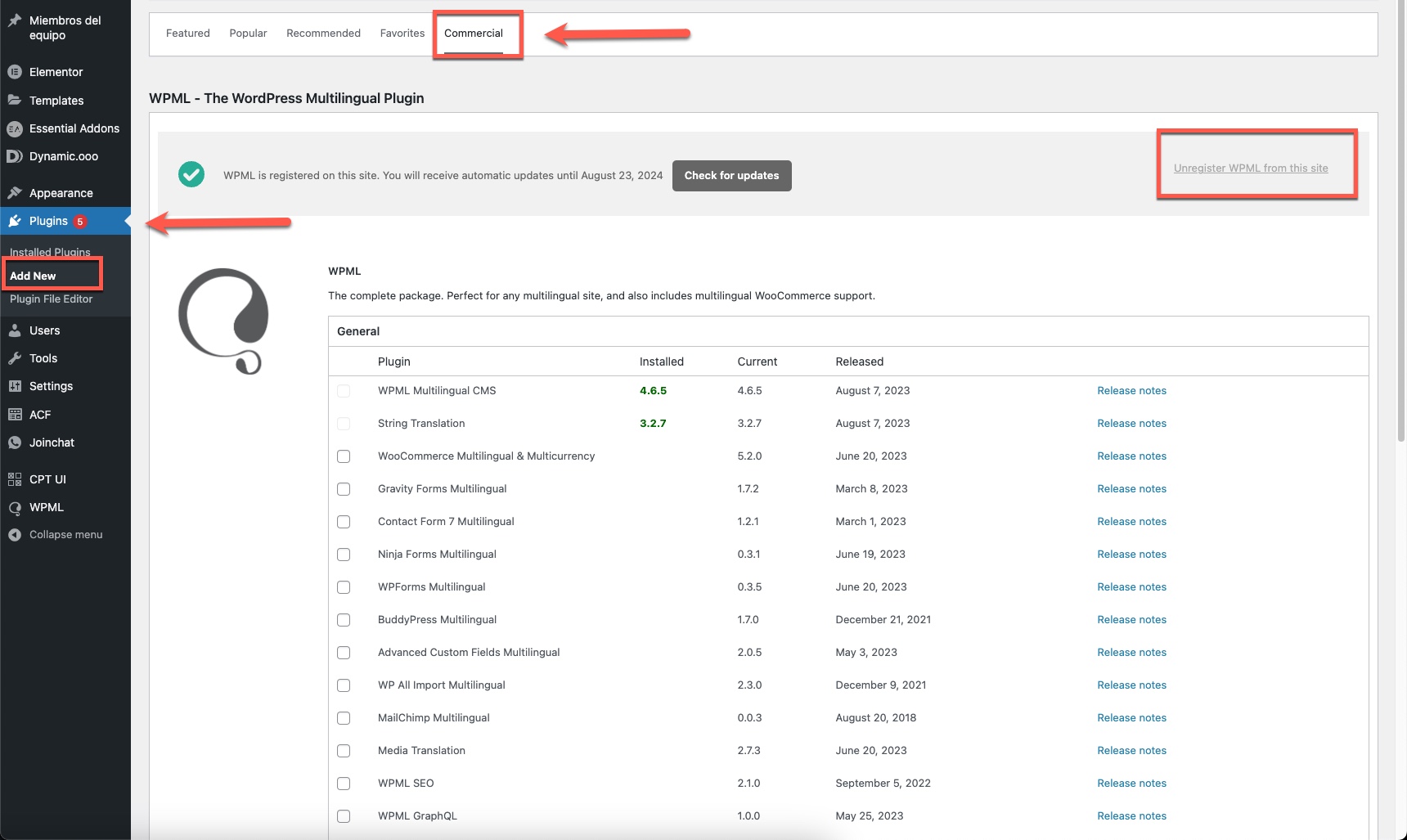Viewport: 1407px width, 840px height.
Task: Open the Templates admin menu label
Action: coord(56,101)
